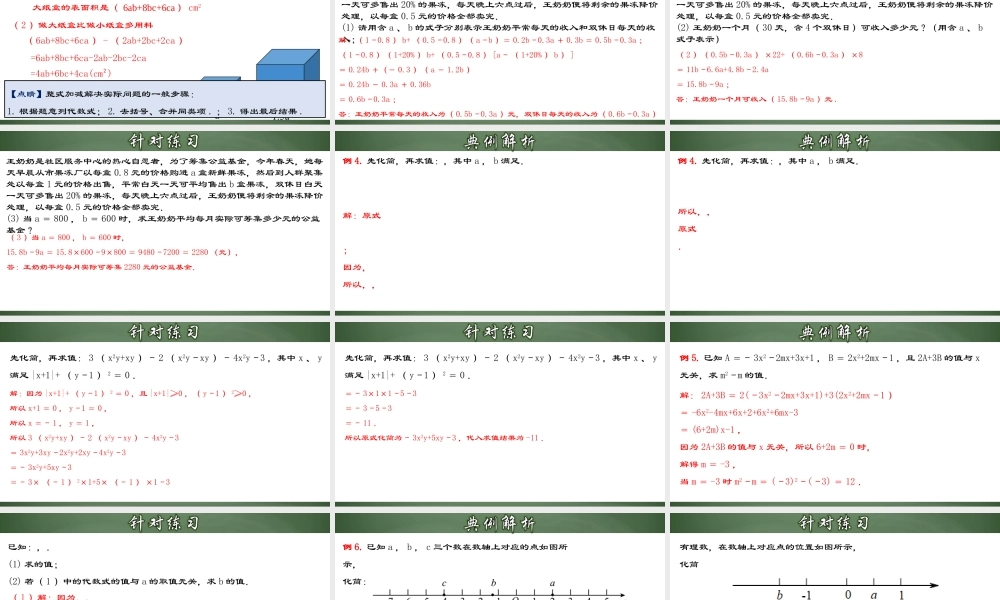Image resolution: width=1000 pixels, height=600 pixels.
Task: Click 针对练习 header above the a=800 problem
Action: 165,140
